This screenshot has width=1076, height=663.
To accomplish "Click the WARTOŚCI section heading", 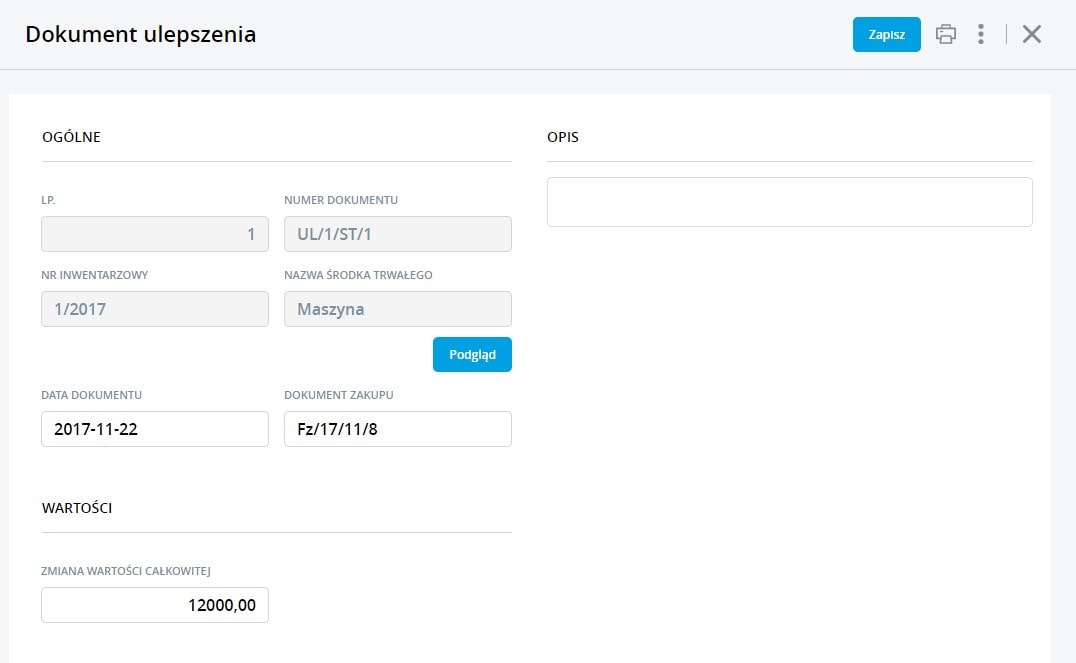I will [x=77, y=508].
